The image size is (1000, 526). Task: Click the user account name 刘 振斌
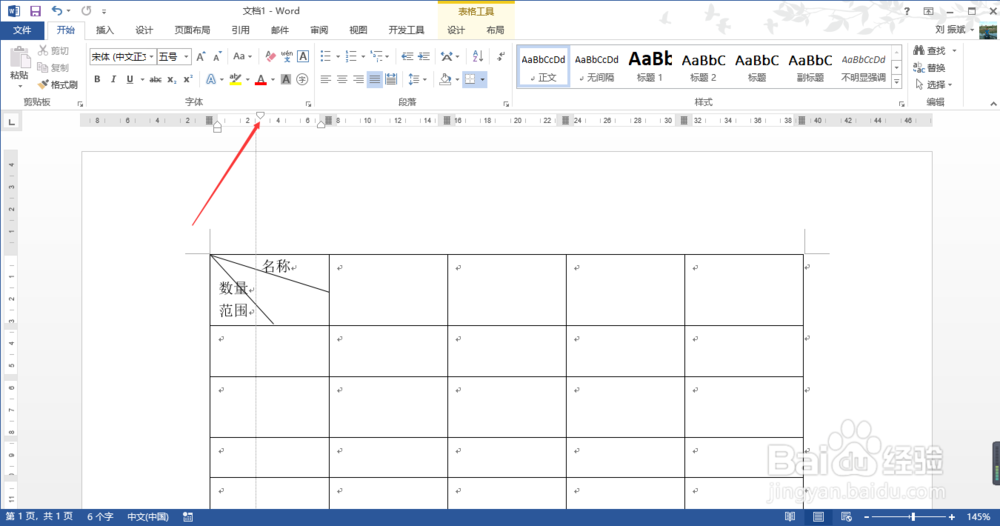coord(950,29)
